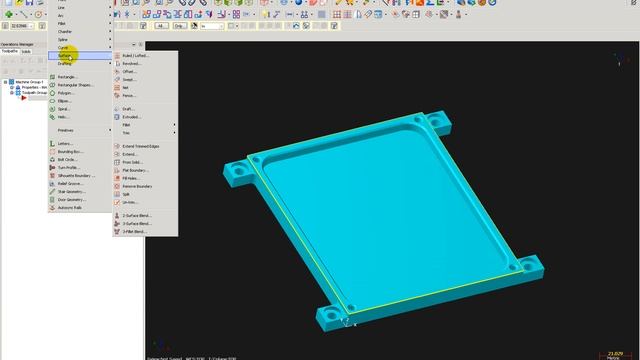Select the Letters icon

(52, 144)
